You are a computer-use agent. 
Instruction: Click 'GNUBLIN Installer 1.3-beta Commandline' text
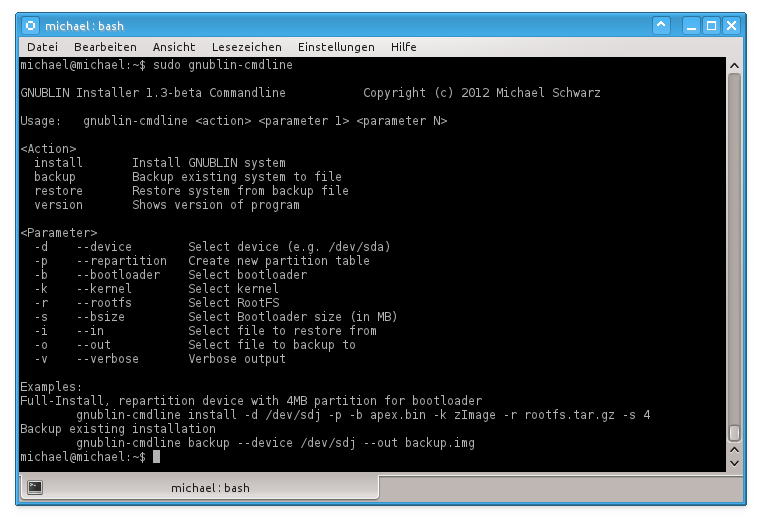(153, 92)
